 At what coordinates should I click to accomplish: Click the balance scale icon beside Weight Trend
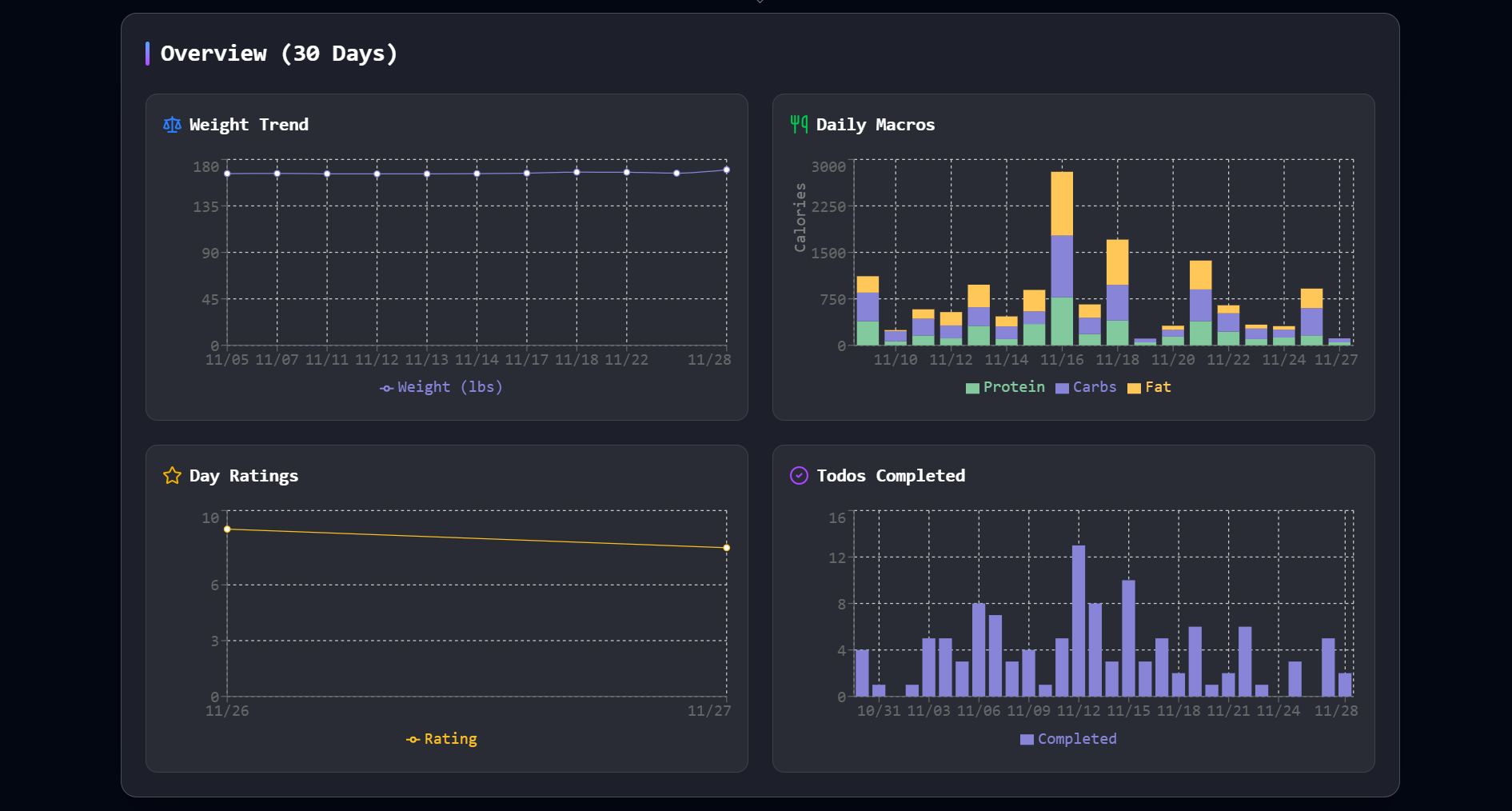pos(171,125)
